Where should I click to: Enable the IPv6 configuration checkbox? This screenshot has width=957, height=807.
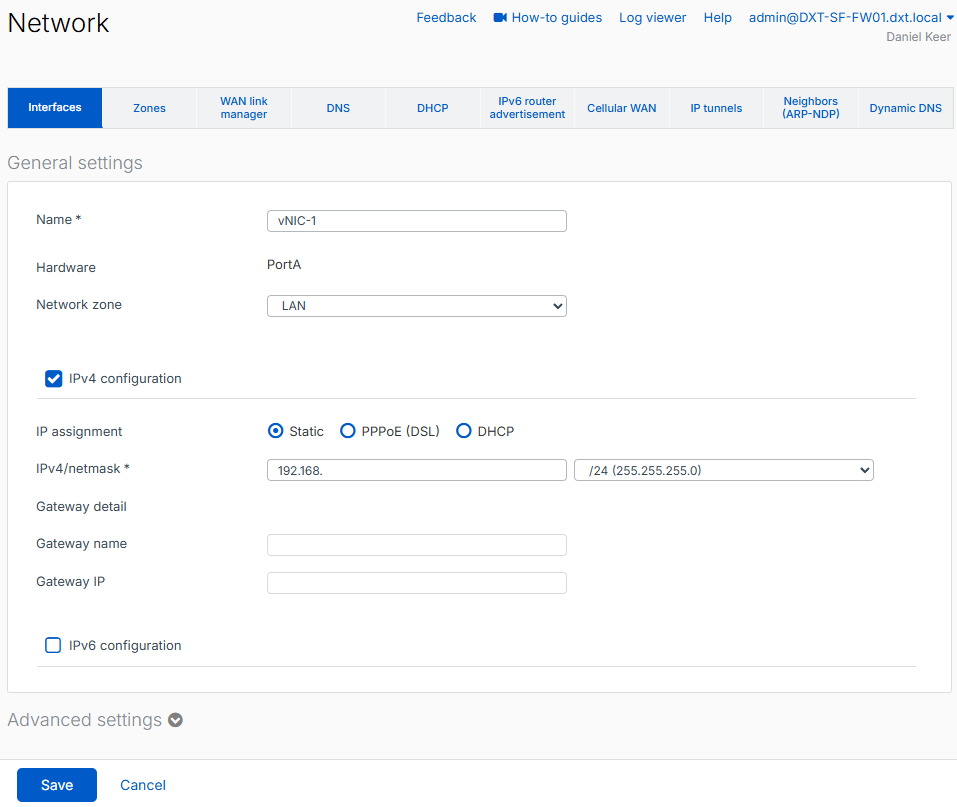pyautogui.click(x=54, y=646)
